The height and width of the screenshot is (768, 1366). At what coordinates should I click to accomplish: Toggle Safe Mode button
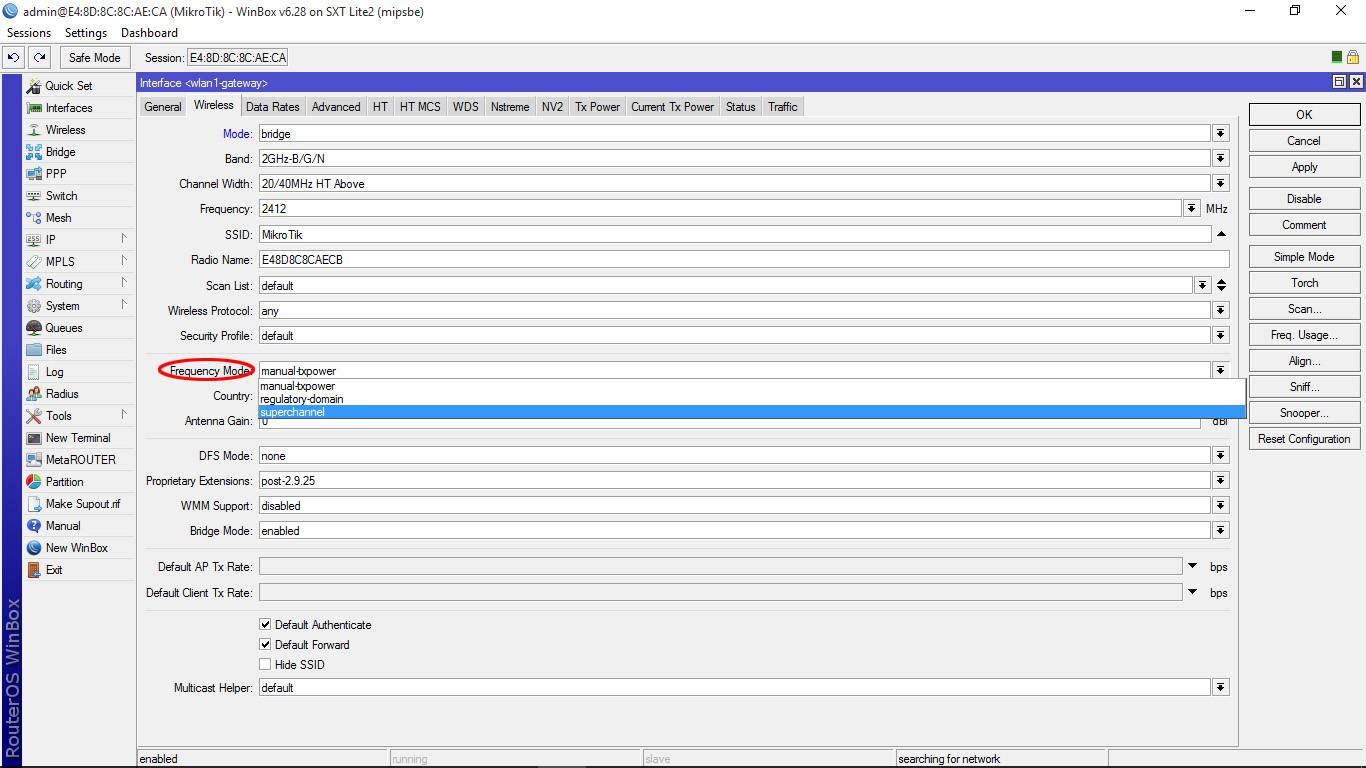(x=95, y=58)
